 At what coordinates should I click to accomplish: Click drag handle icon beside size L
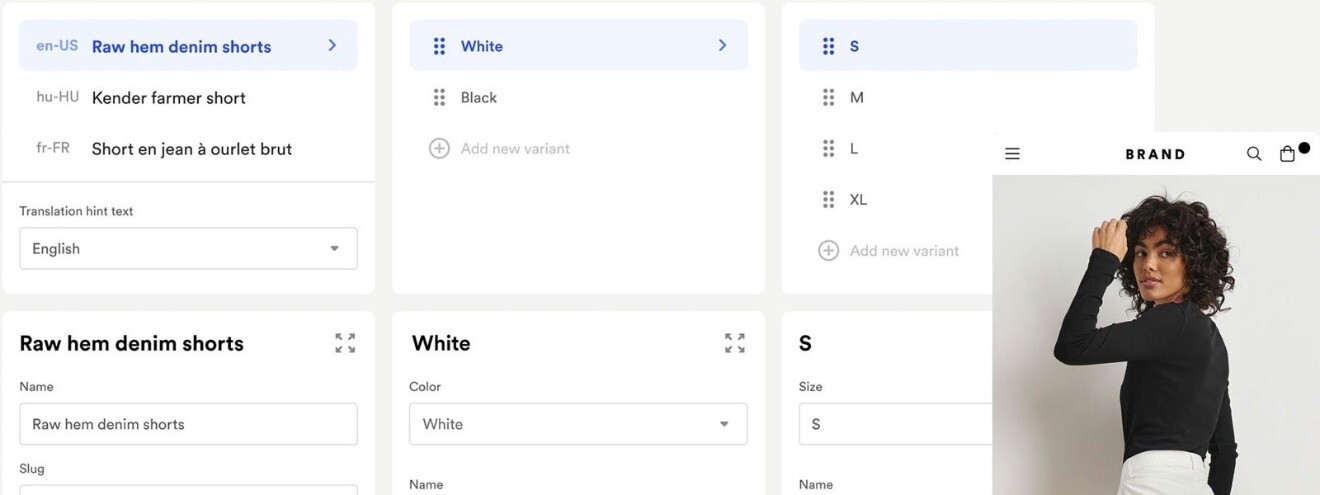pos(828,148)
